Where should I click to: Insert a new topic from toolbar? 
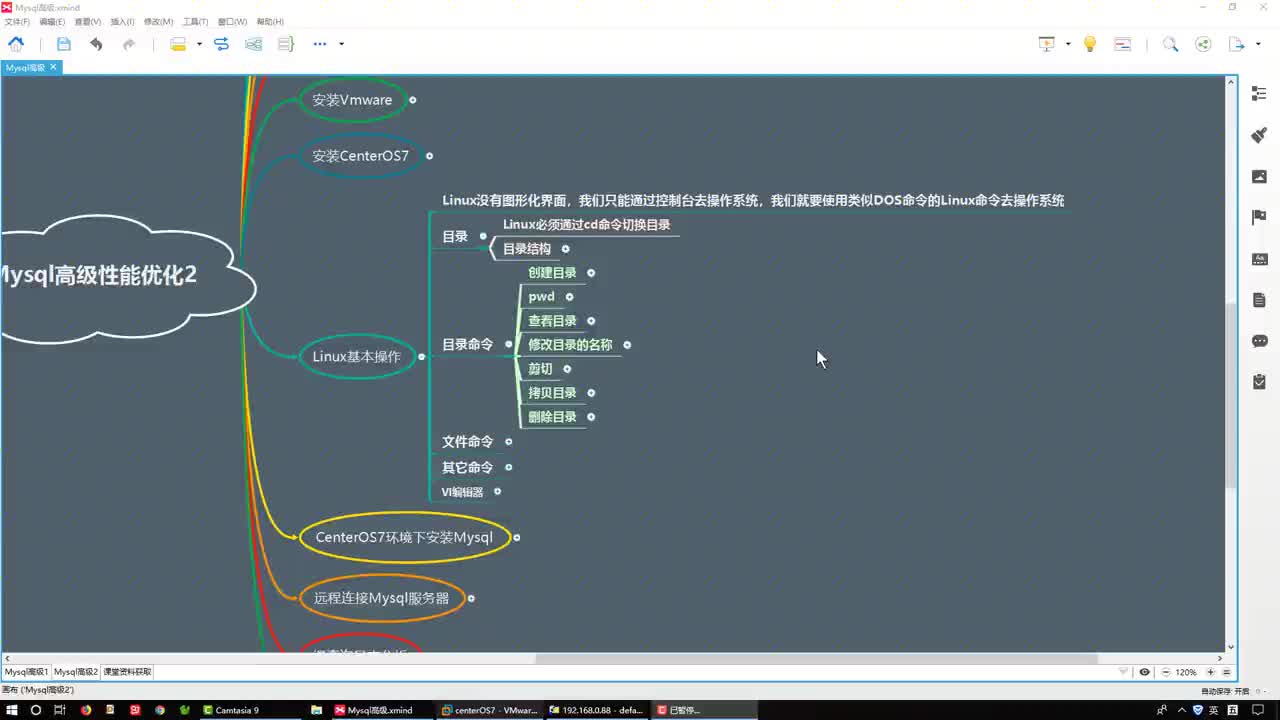178,44
